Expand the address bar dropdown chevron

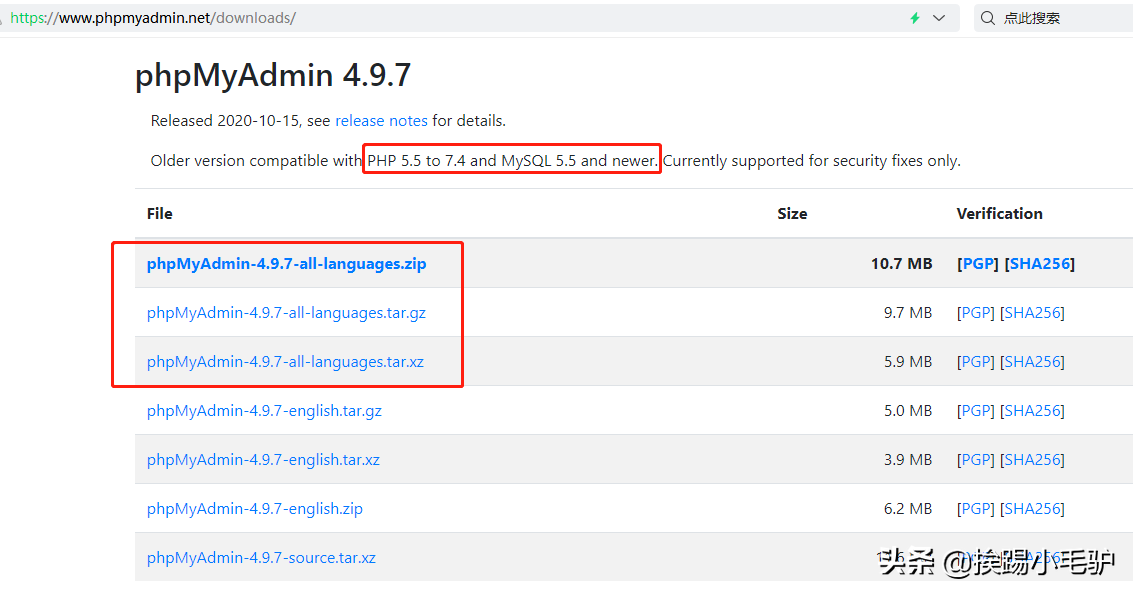pyautogui.click(x=939, y=18)
